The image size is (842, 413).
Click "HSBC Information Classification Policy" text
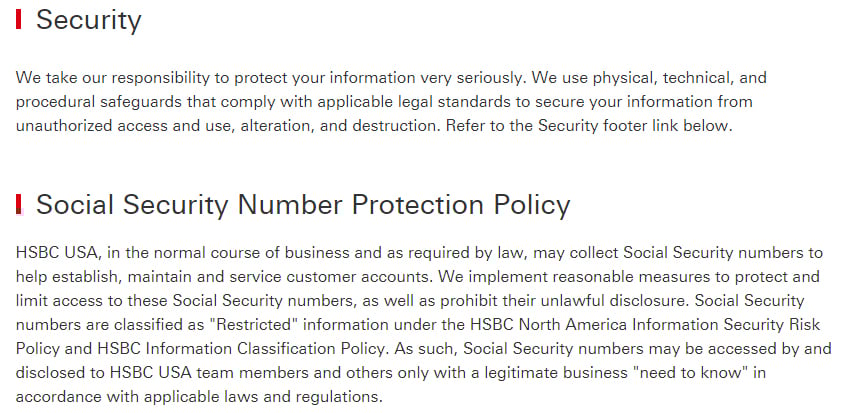(x=242, y=349)
